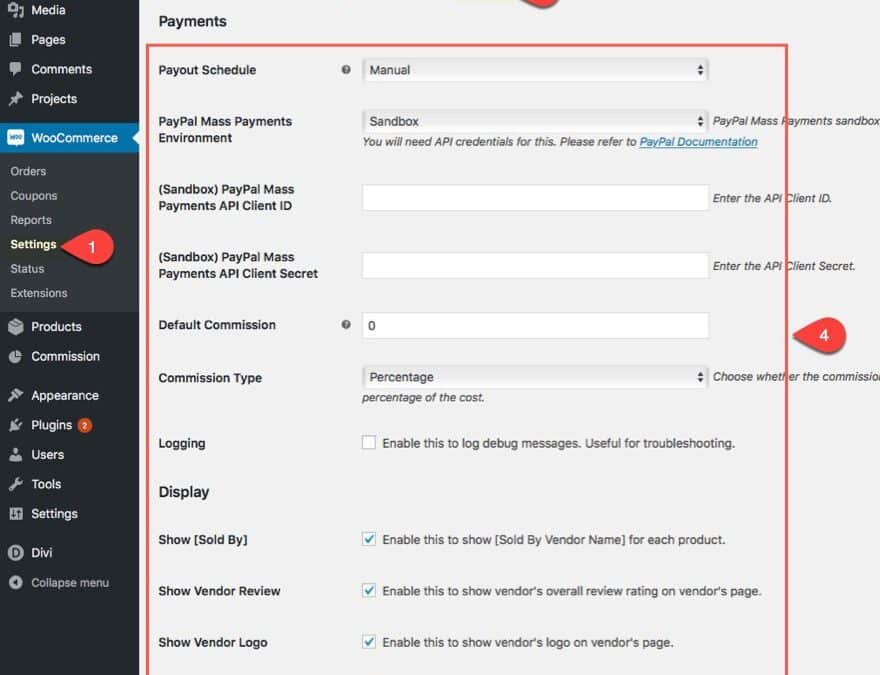This screenshot has width=880, height=675.
Task: Open the Commission Type dropdown
Action: pyautogui.click(x=535, y=377)
